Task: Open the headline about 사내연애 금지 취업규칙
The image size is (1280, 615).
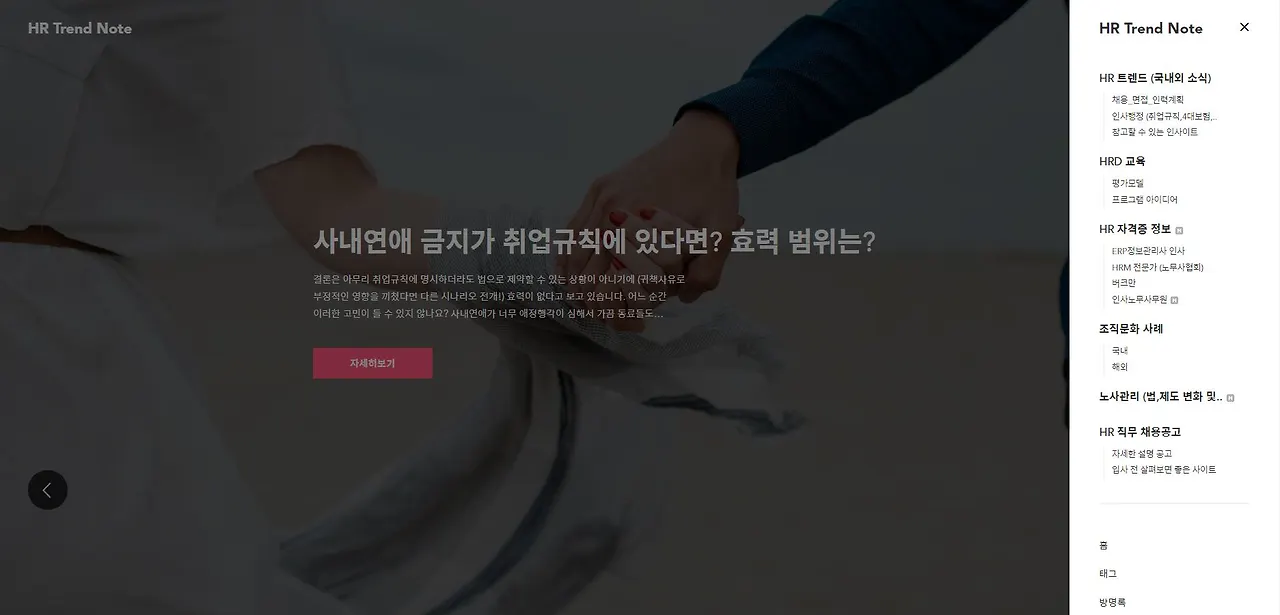Action: 595,241
